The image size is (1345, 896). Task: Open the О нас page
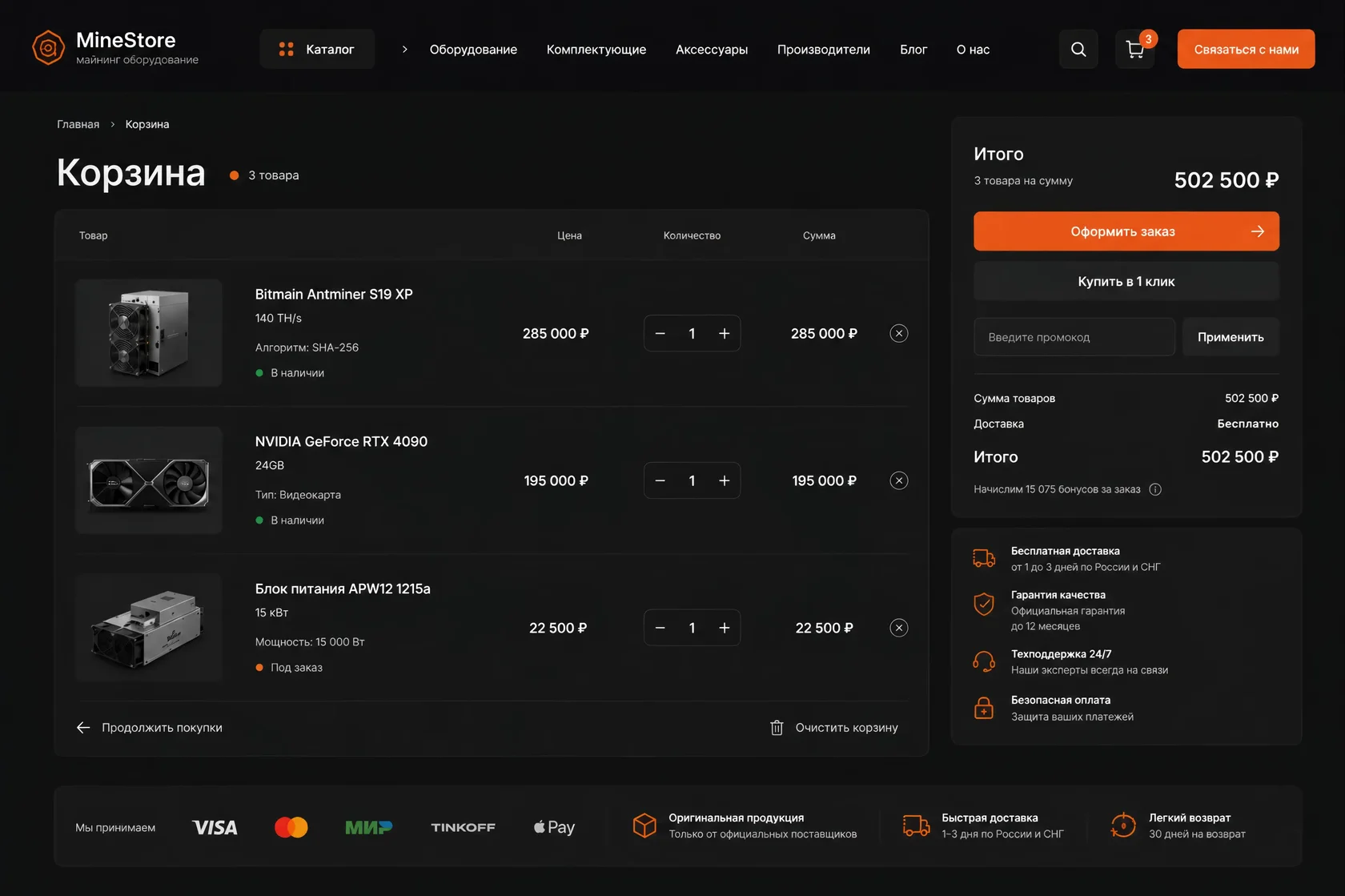(973, 50)
